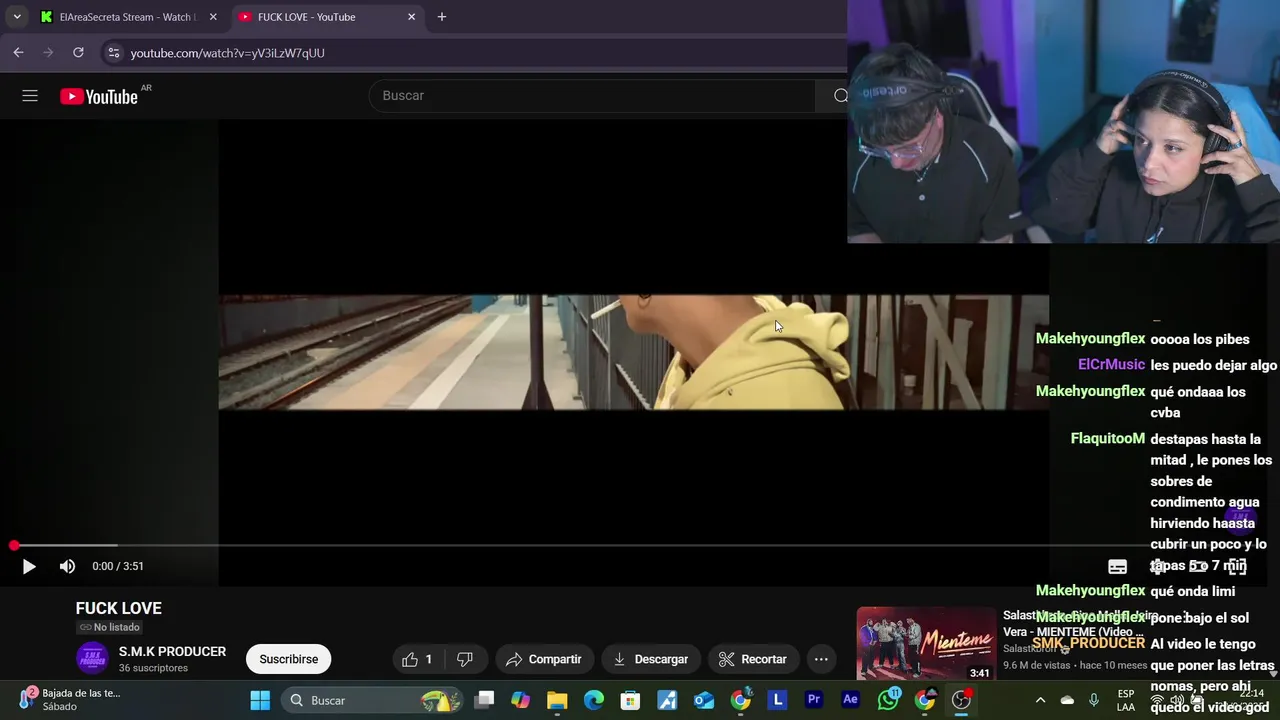Open the Windows Start menu
This screenshot has height=720, width=1280.
(260, 700)
